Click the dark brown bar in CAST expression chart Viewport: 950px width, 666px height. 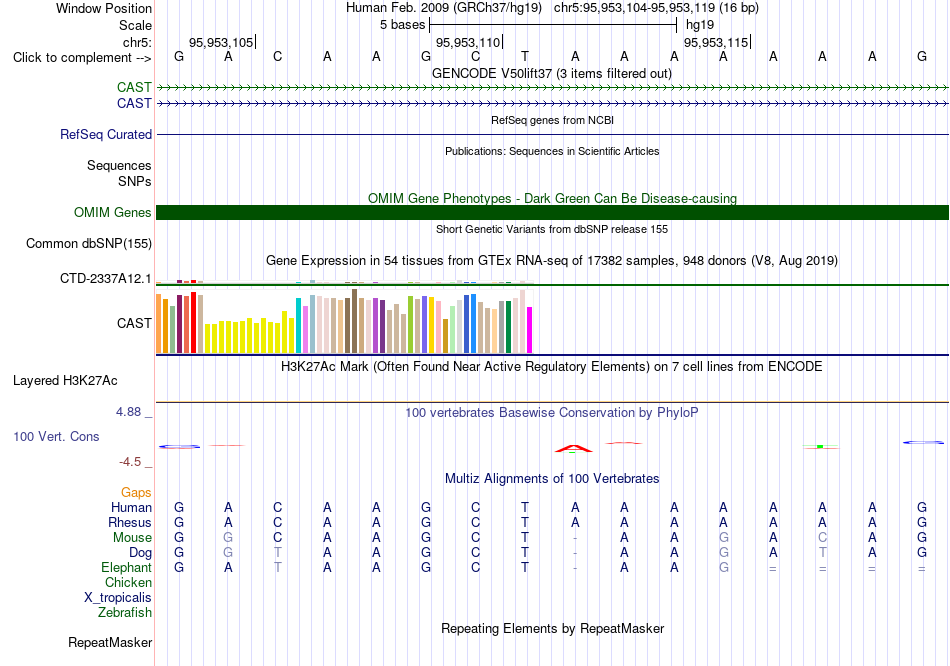pyautogui.click(x=354, y=321)
